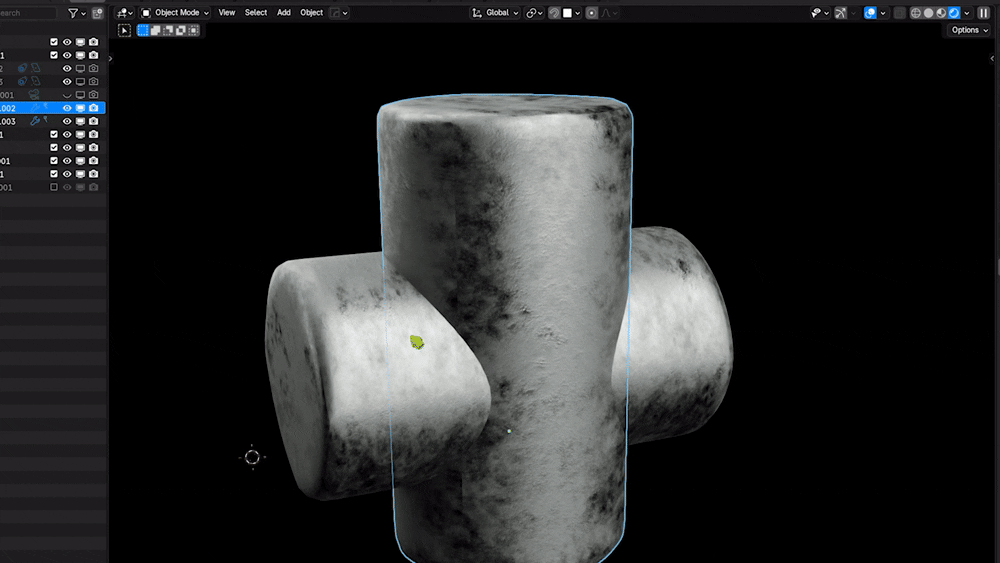Click the pause render preview button
The width and height of the screenshot is (1000, 563).
[x=983, y=13]
